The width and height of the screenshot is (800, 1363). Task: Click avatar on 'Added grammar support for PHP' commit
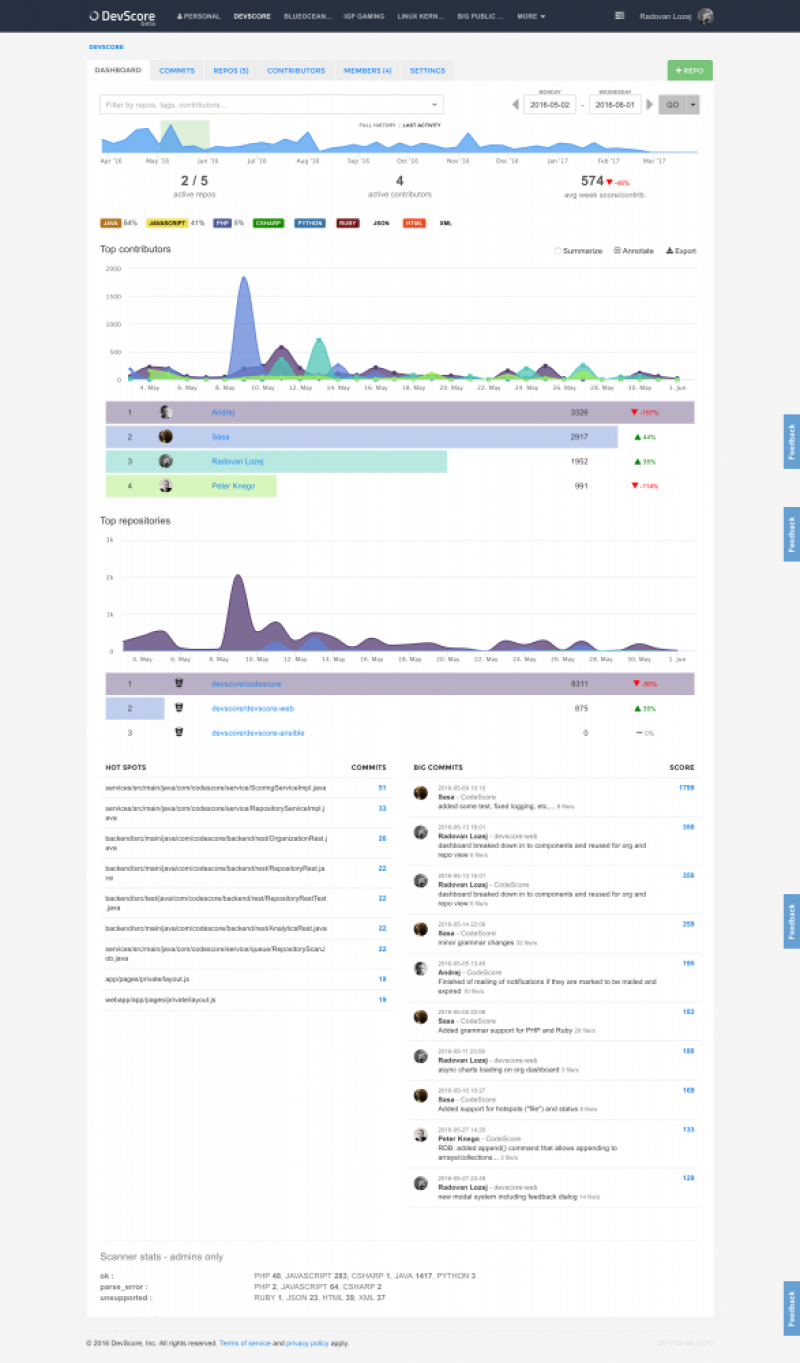point(421,1018)
